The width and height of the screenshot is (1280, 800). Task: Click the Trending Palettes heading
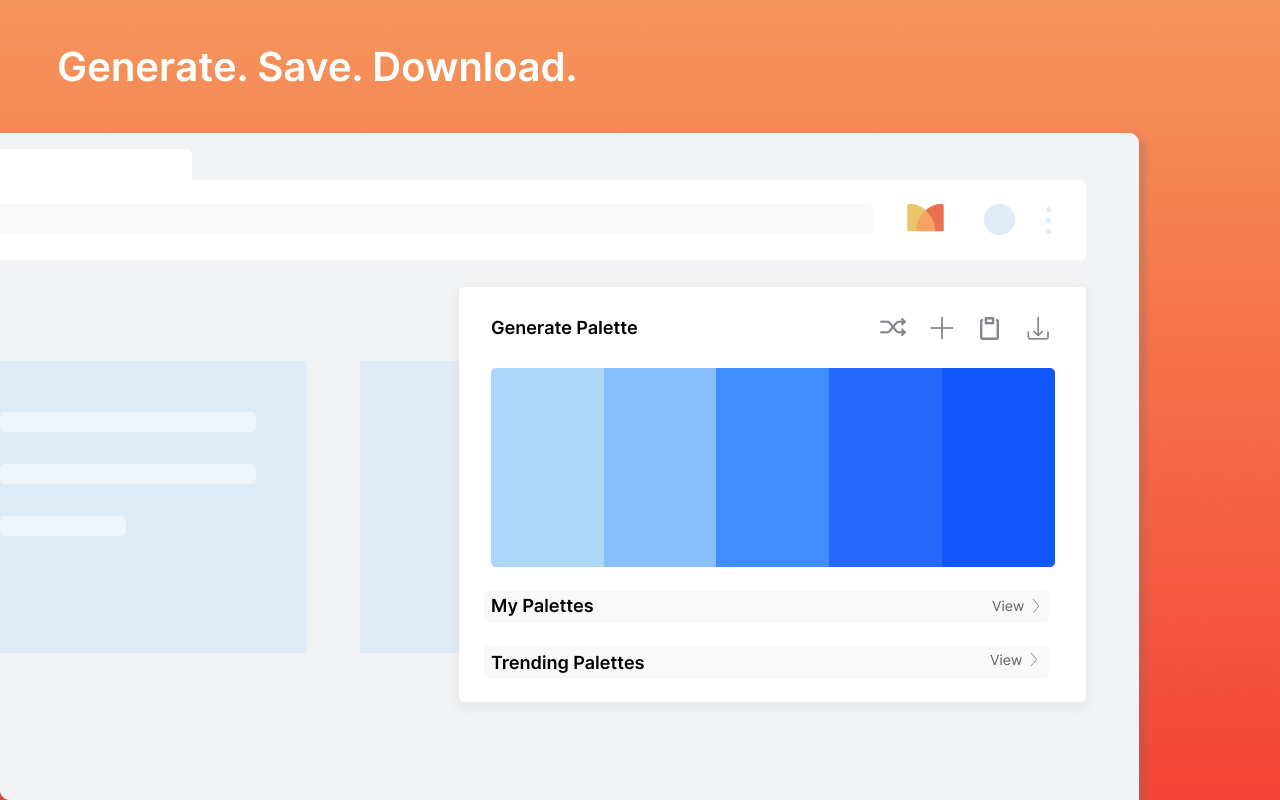[x=568, y=663]
